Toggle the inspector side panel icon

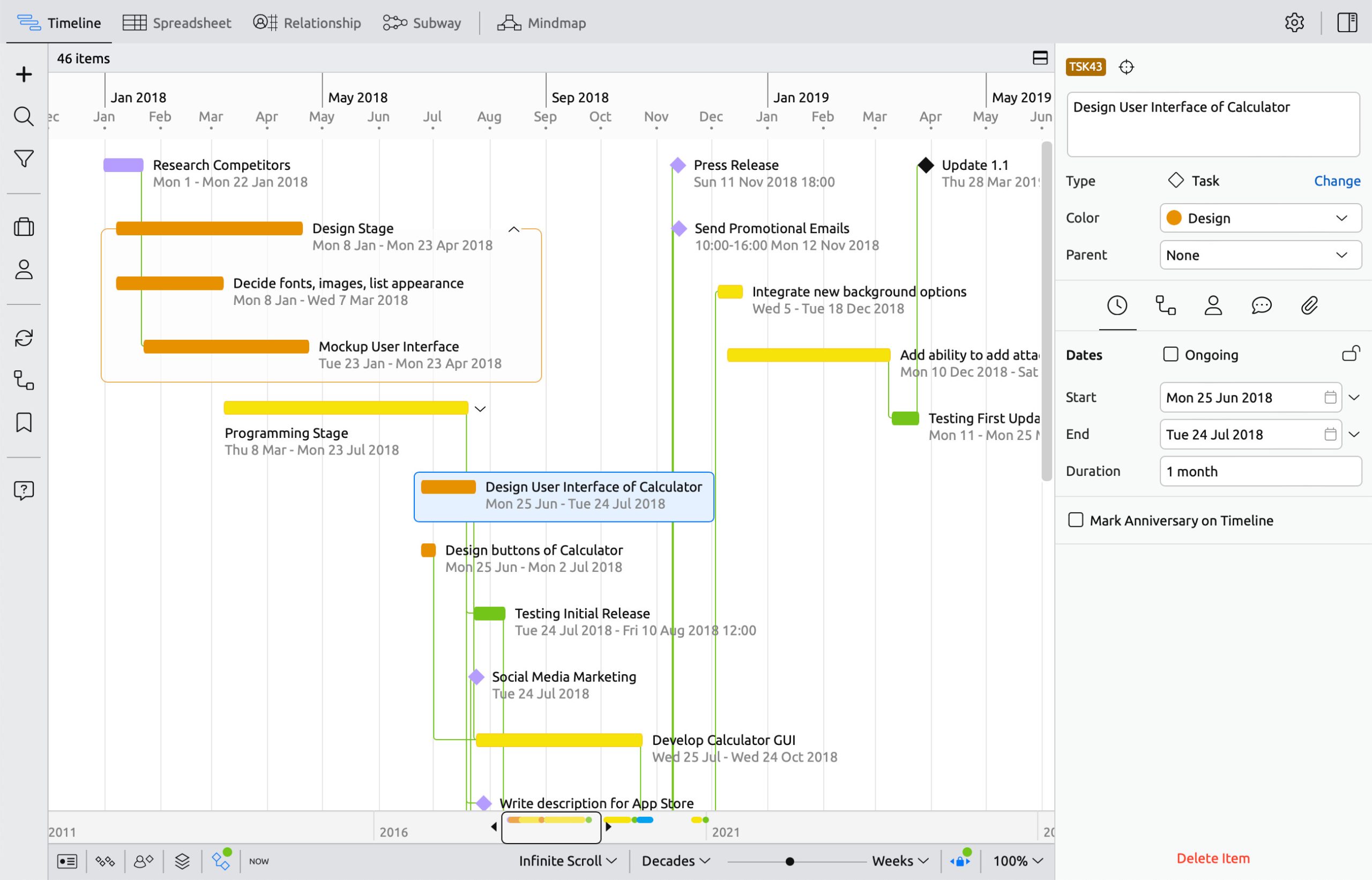(1347, 23)
